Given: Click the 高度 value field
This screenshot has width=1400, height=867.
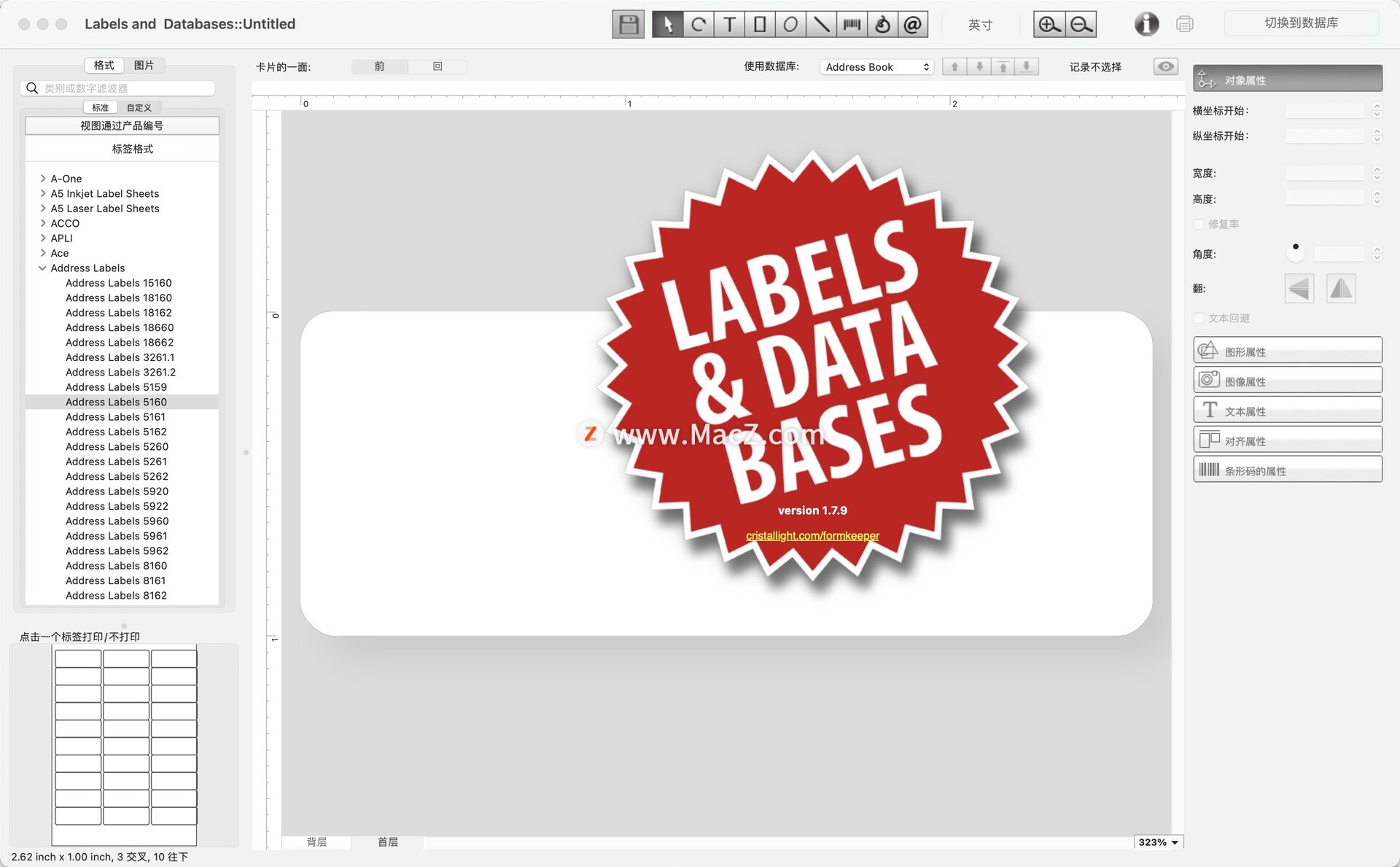Looking at the screenshot, I should [1324, 198].
